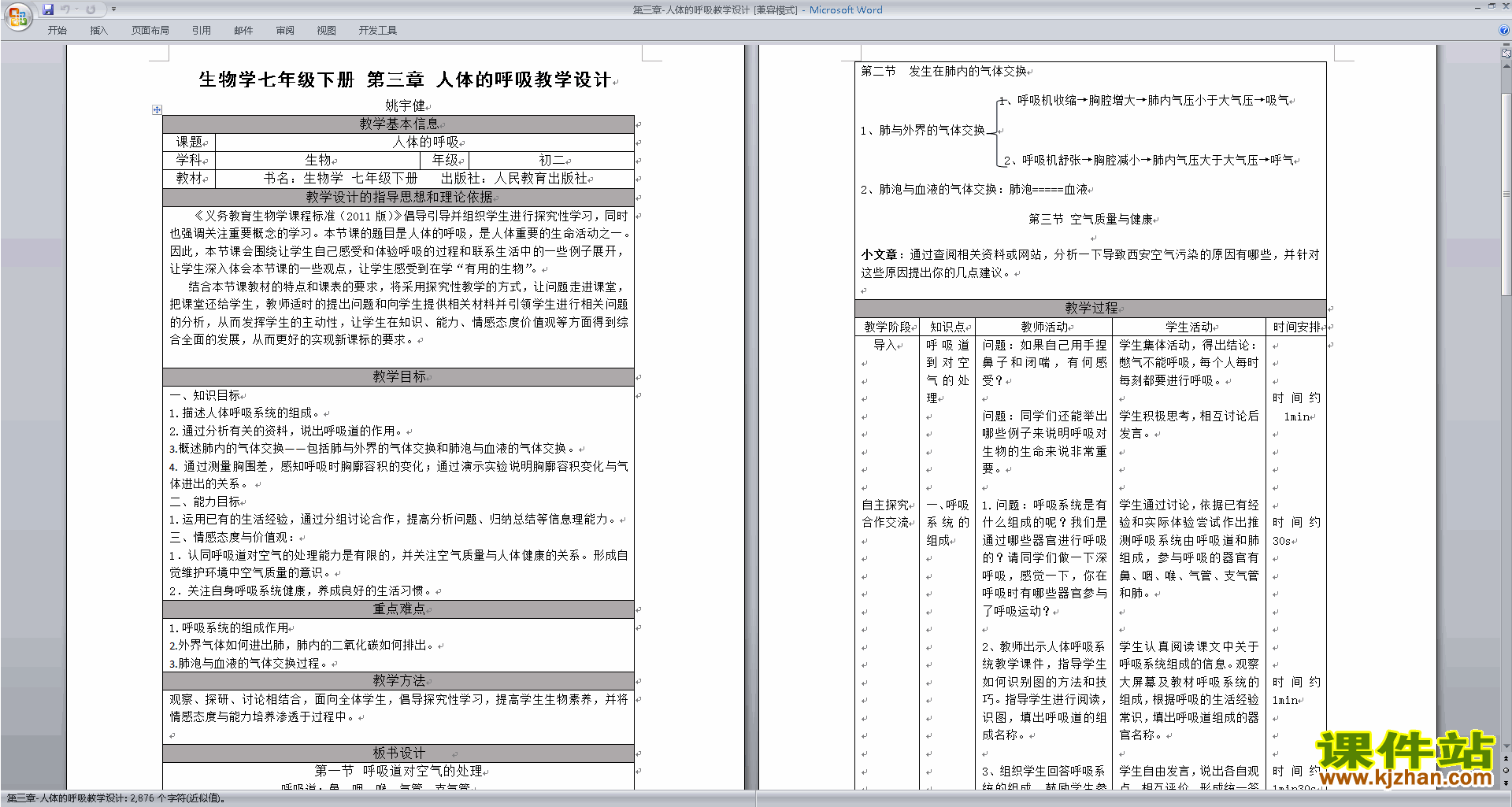The height and width of the screenshot is (807, 1512).
Task: Click the 第二节 发生在肺内的气体交换 line
Action: [943, 72]
